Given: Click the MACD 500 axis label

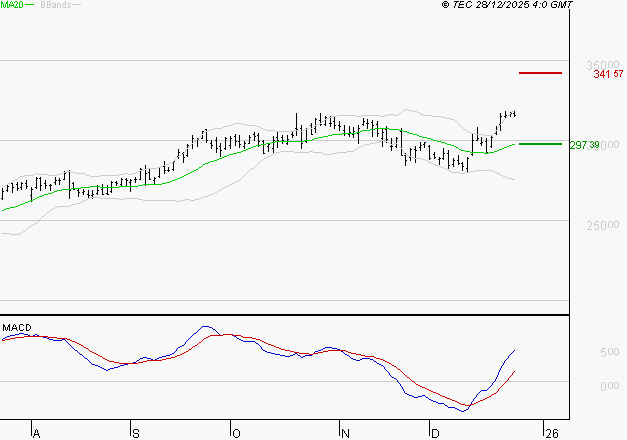Looking at the screenshot, I should coord(610,352).
